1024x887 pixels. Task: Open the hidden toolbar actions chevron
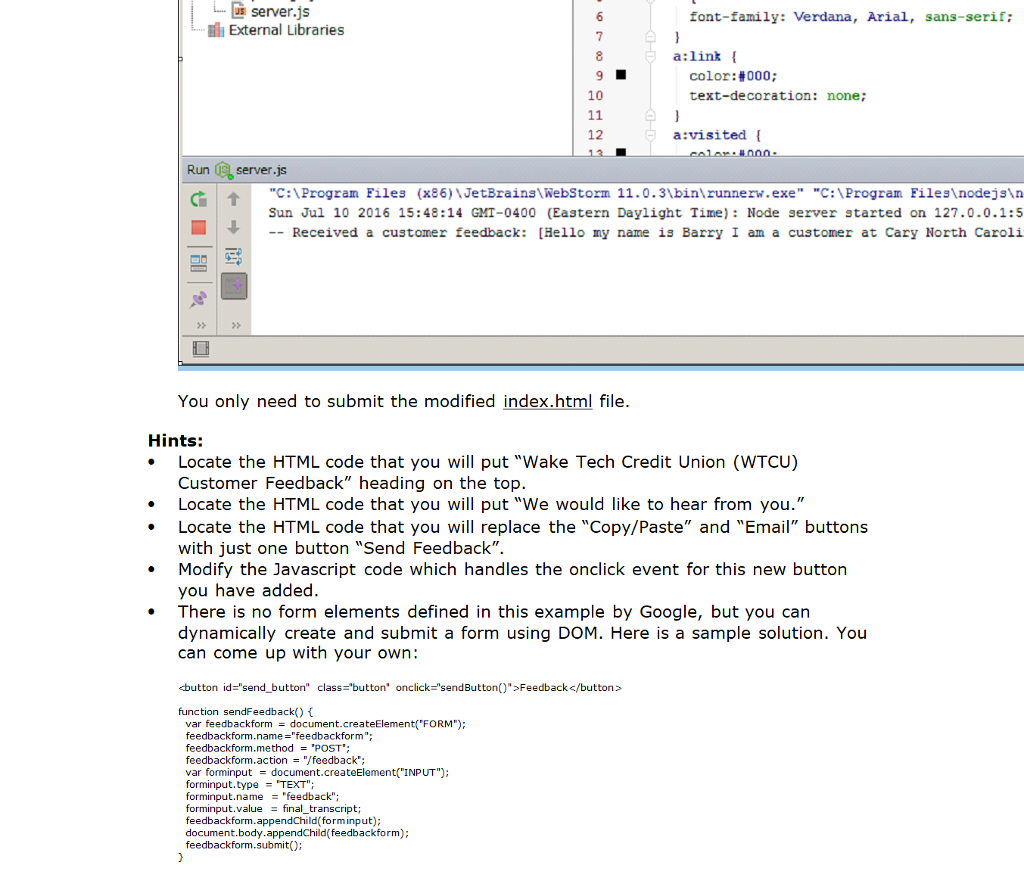(x=201, y=326)
